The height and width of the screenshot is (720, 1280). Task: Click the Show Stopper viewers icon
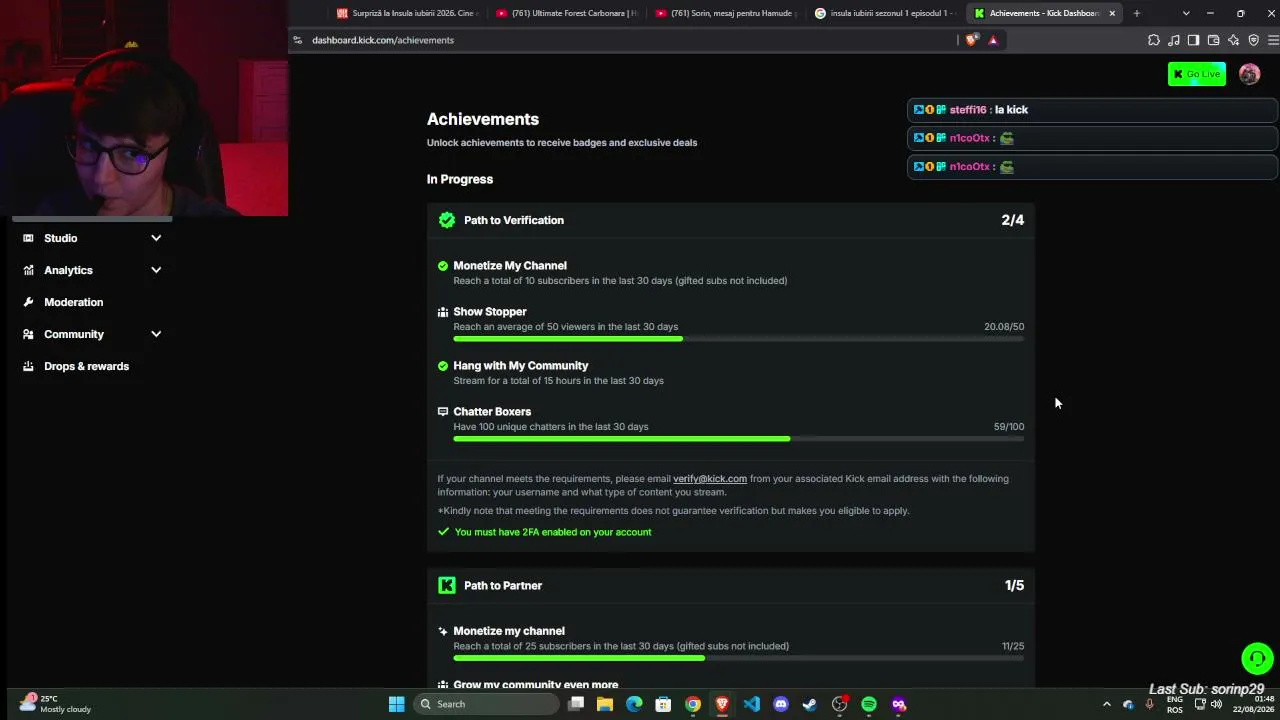point(443,312)
